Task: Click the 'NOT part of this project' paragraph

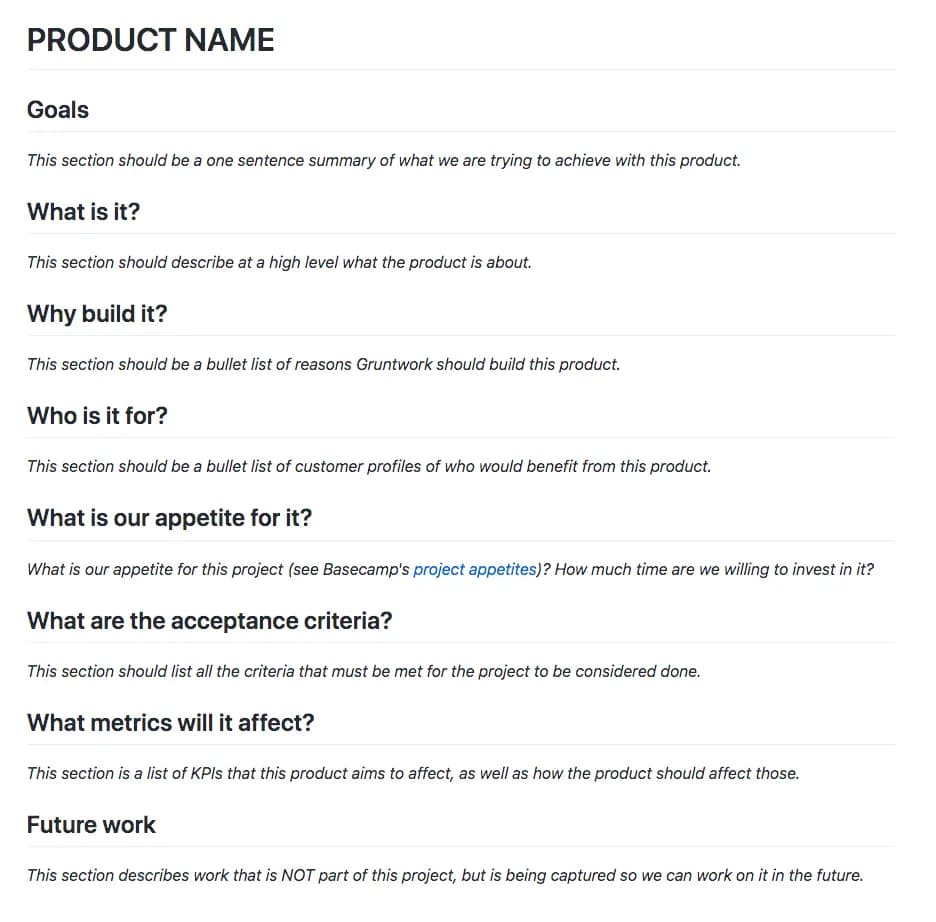Action: (x=445, y=875)
